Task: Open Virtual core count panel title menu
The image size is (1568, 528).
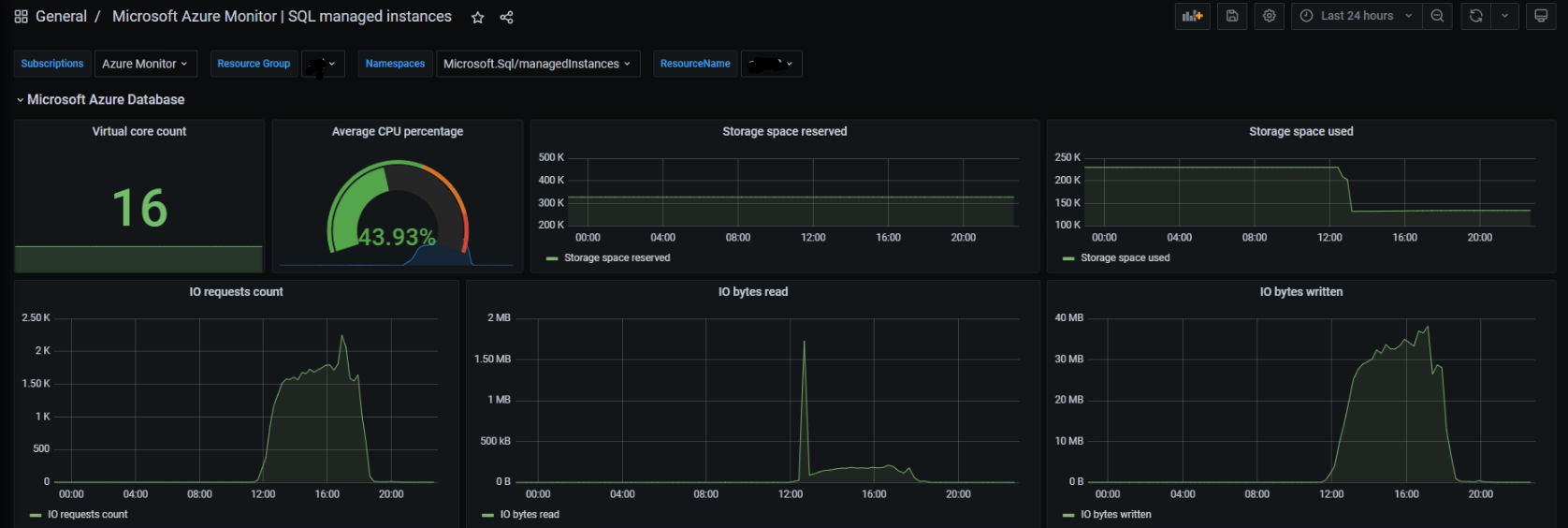Action: click(x=139, y=132)
